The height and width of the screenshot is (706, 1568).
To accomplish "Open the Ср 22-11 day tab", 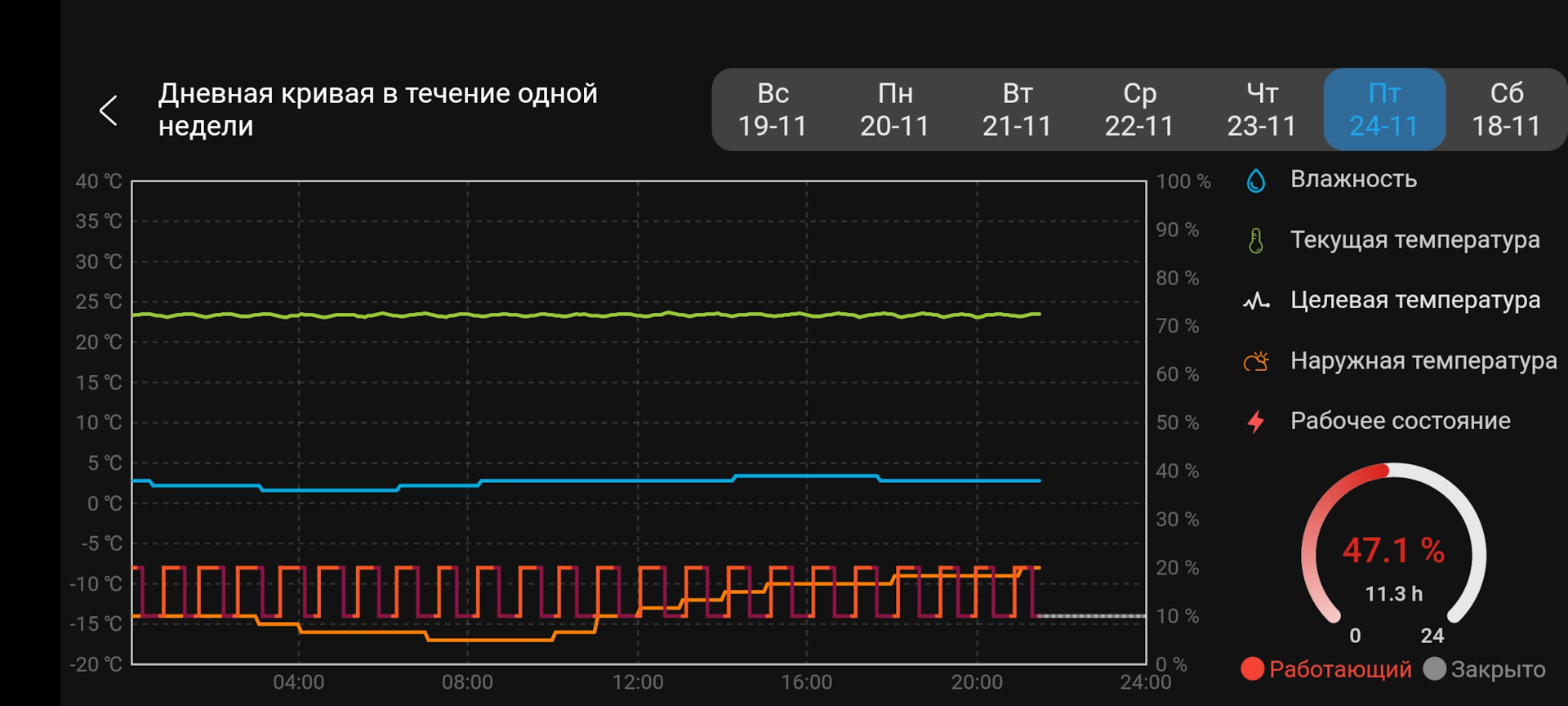I will tap(1139, 109).
